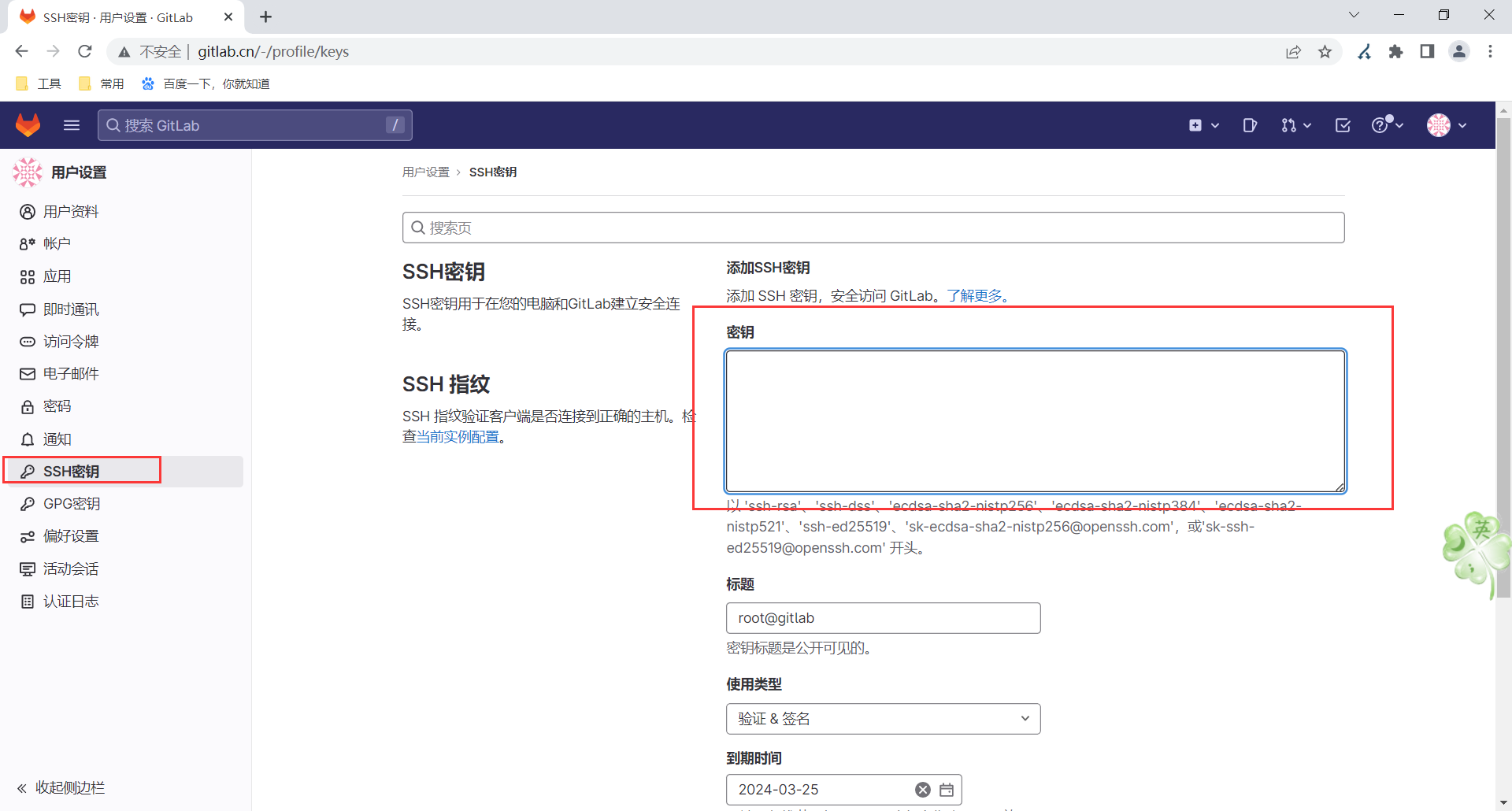Open a new browser tab
1512x811 pixels.
(266, 17)
